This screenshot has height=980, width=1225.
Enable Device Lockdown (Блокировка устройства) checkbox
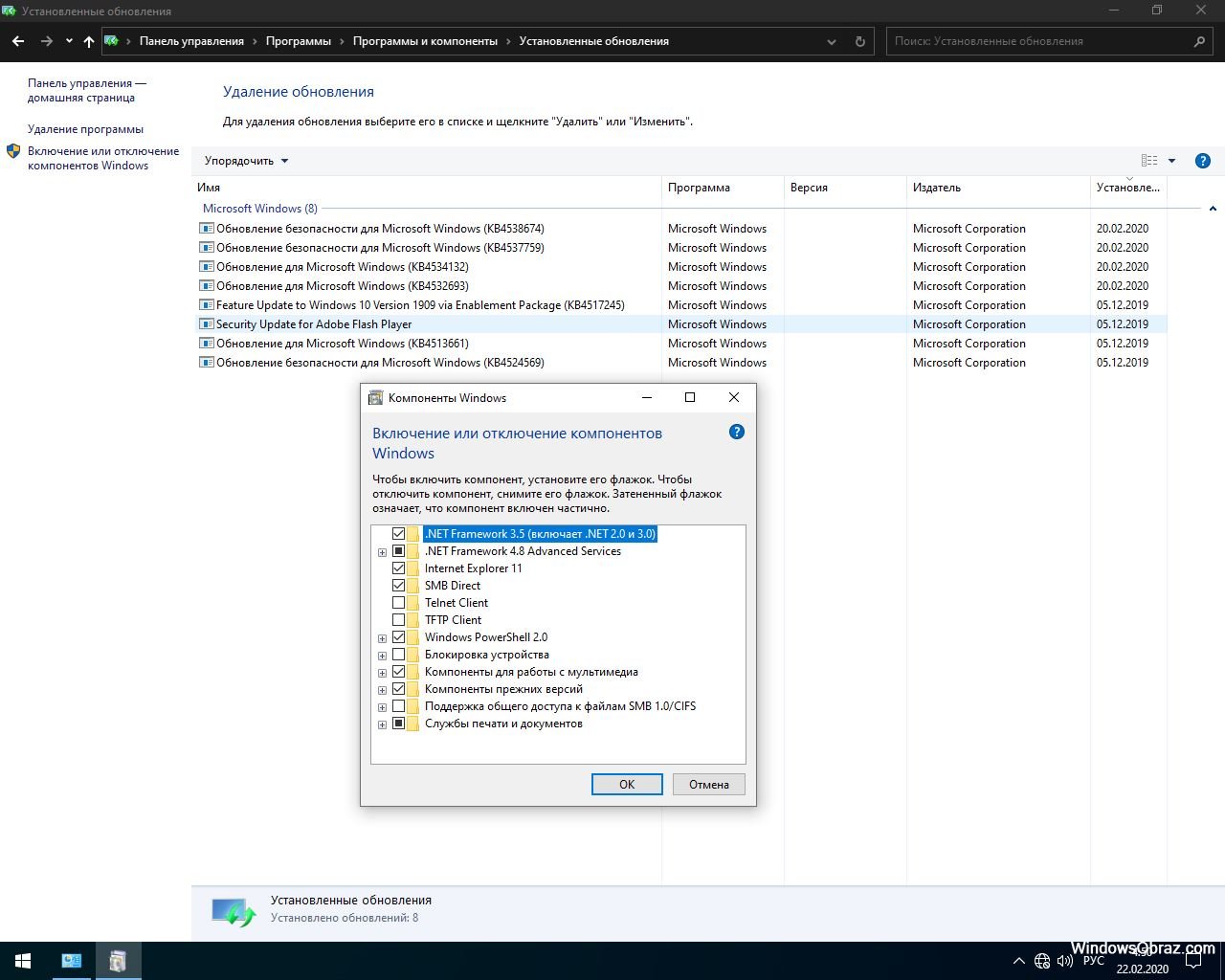(x=399, y=655)
